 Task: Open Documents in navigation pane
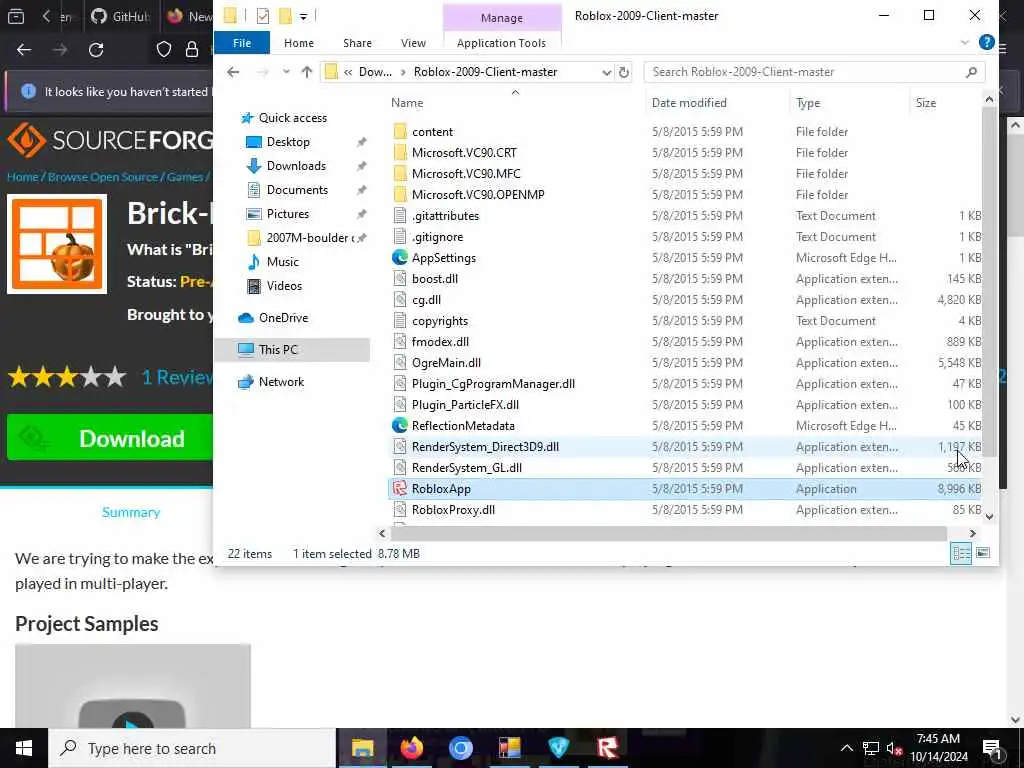(x=297, y=189)
